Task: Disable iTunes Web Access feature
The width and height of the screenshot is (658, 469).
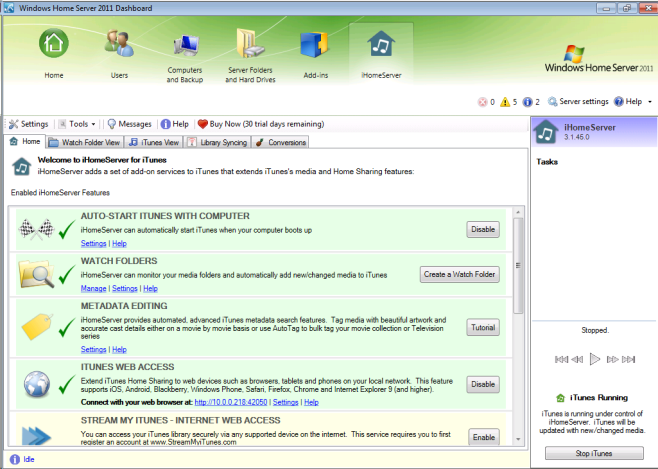Action: click(483, 384)
